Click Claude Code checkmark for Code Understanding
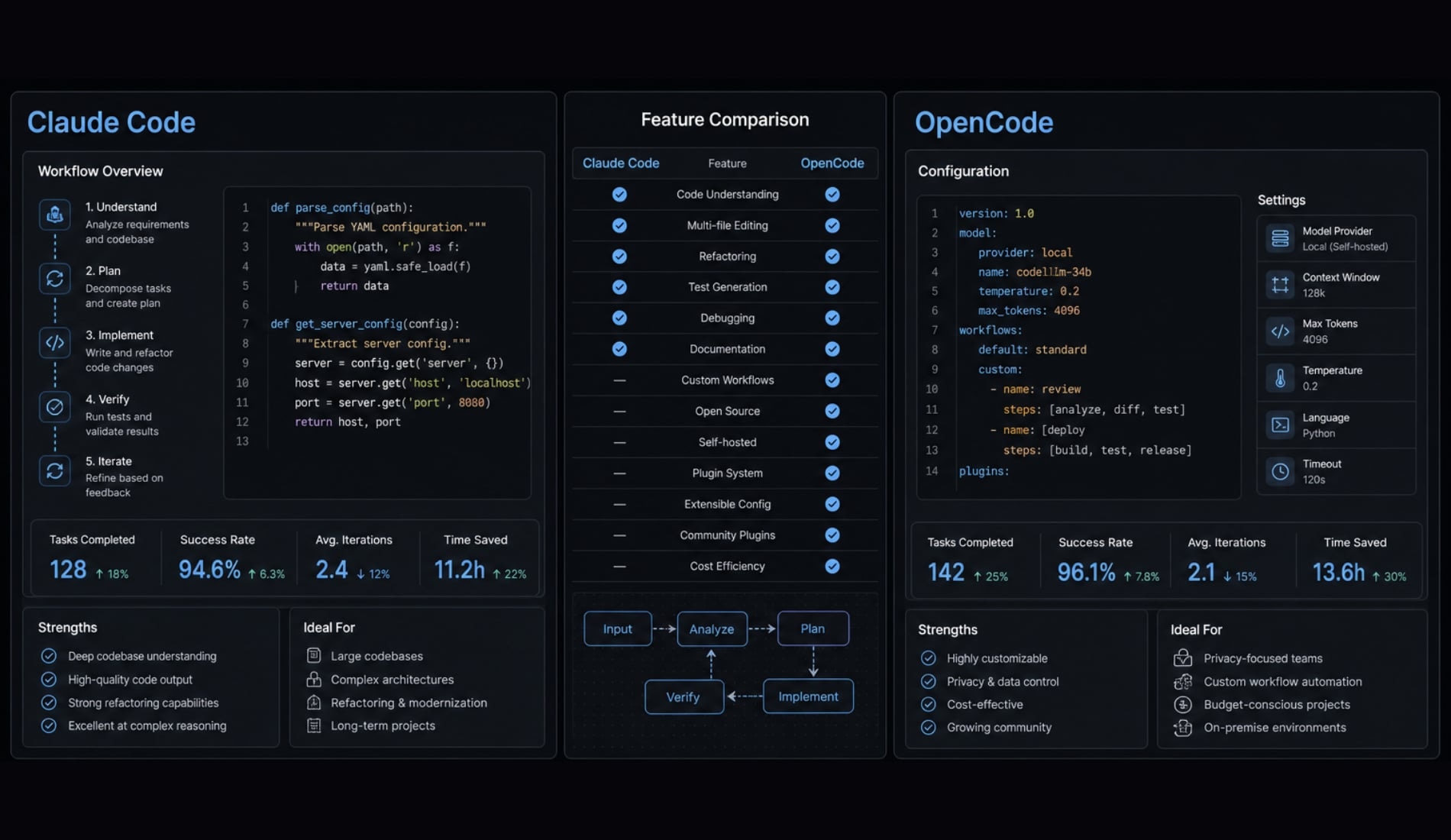The width and height of the screenshot is (1451, 840). [619, 195]
